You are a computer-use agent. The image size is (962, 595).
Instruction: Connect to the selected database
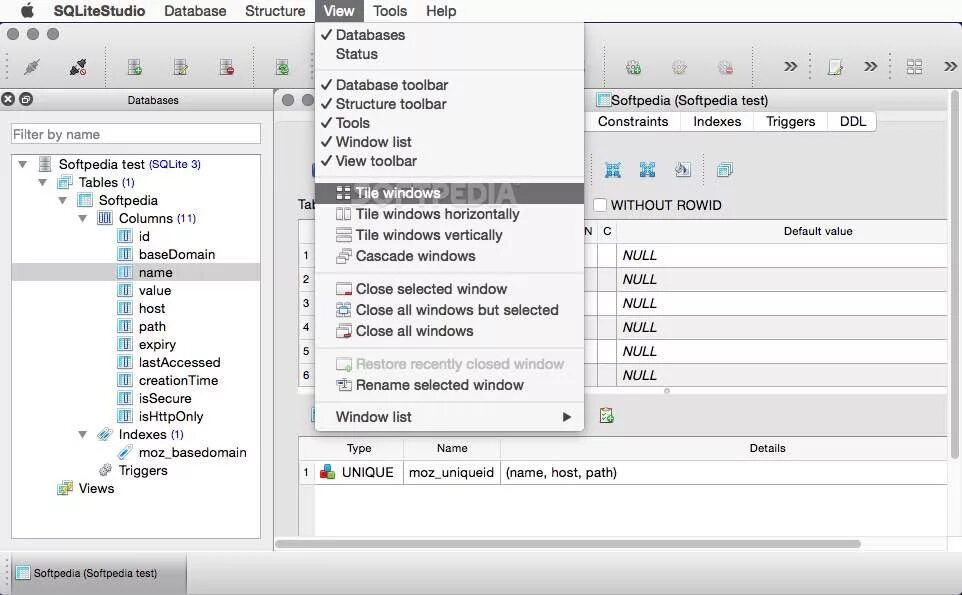[x=33, y=67]
